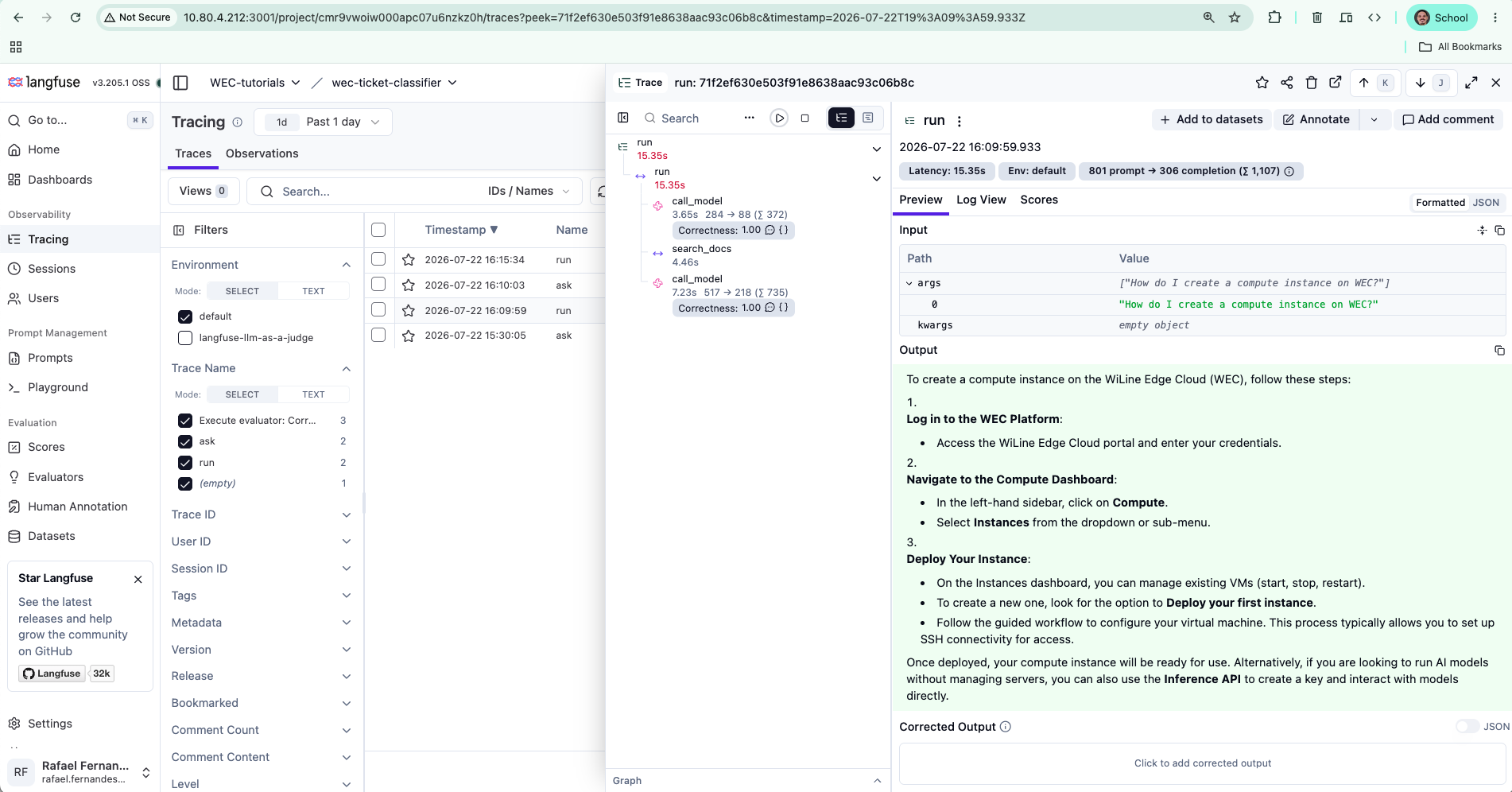Open Chrome extensions puzzle icon
Image resolution: width=1512 pixels, height=792 pixels.
pos(1274,17)
